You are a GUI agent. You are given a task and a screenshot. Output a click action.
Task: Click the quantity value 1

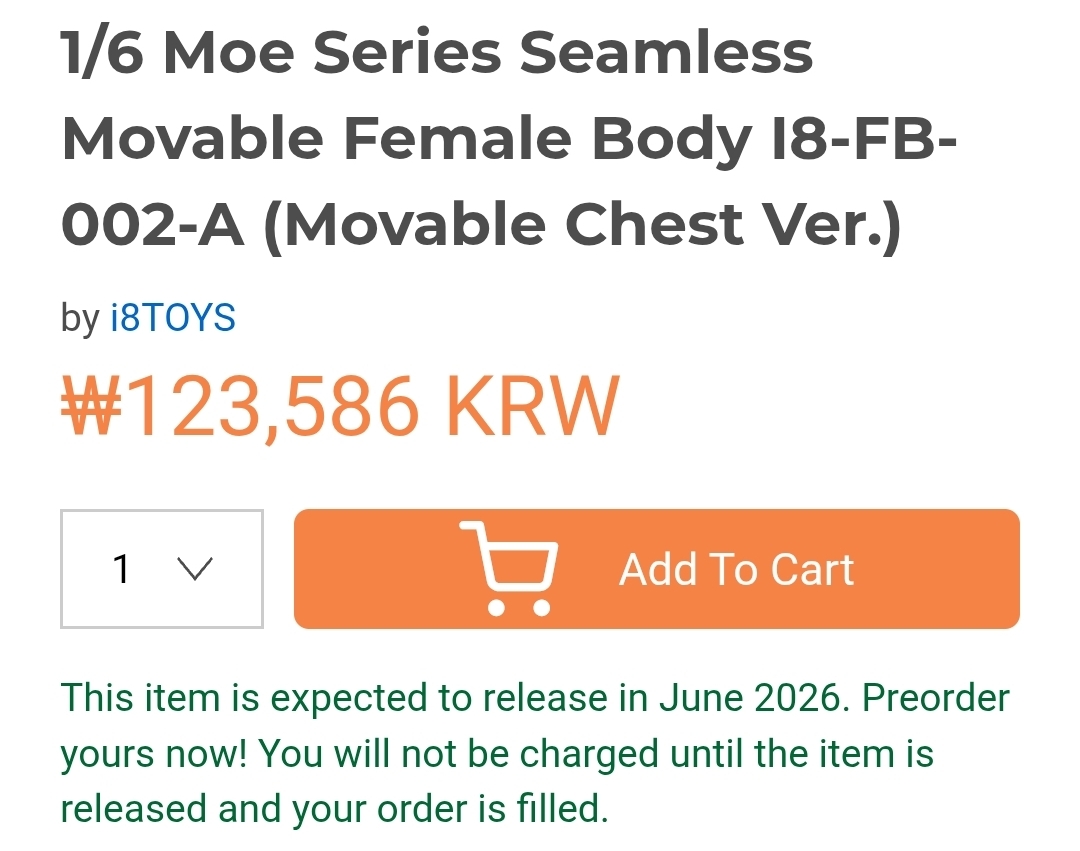click(x=122, y=569)
